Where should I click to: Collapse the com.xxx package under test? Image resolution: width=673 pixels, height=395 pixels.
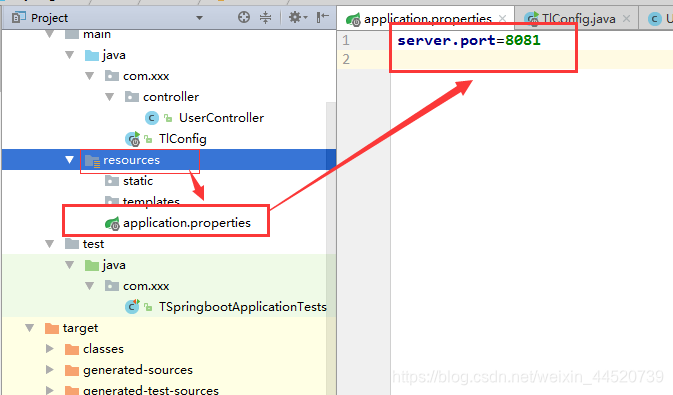tap(89, 286)
